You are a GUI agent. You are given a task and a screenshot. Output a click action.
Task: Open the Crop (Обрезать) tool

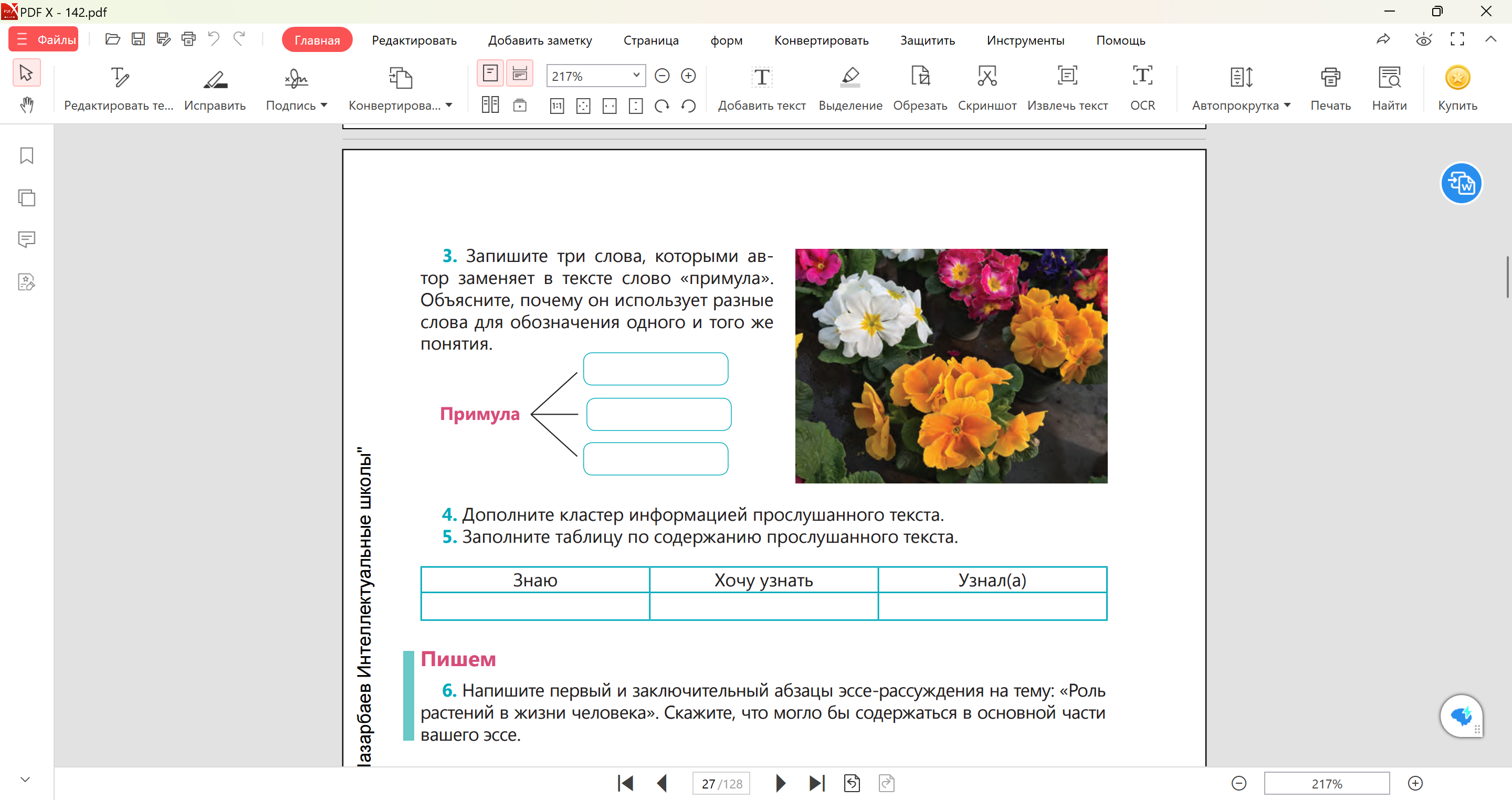tap(920, 77)
